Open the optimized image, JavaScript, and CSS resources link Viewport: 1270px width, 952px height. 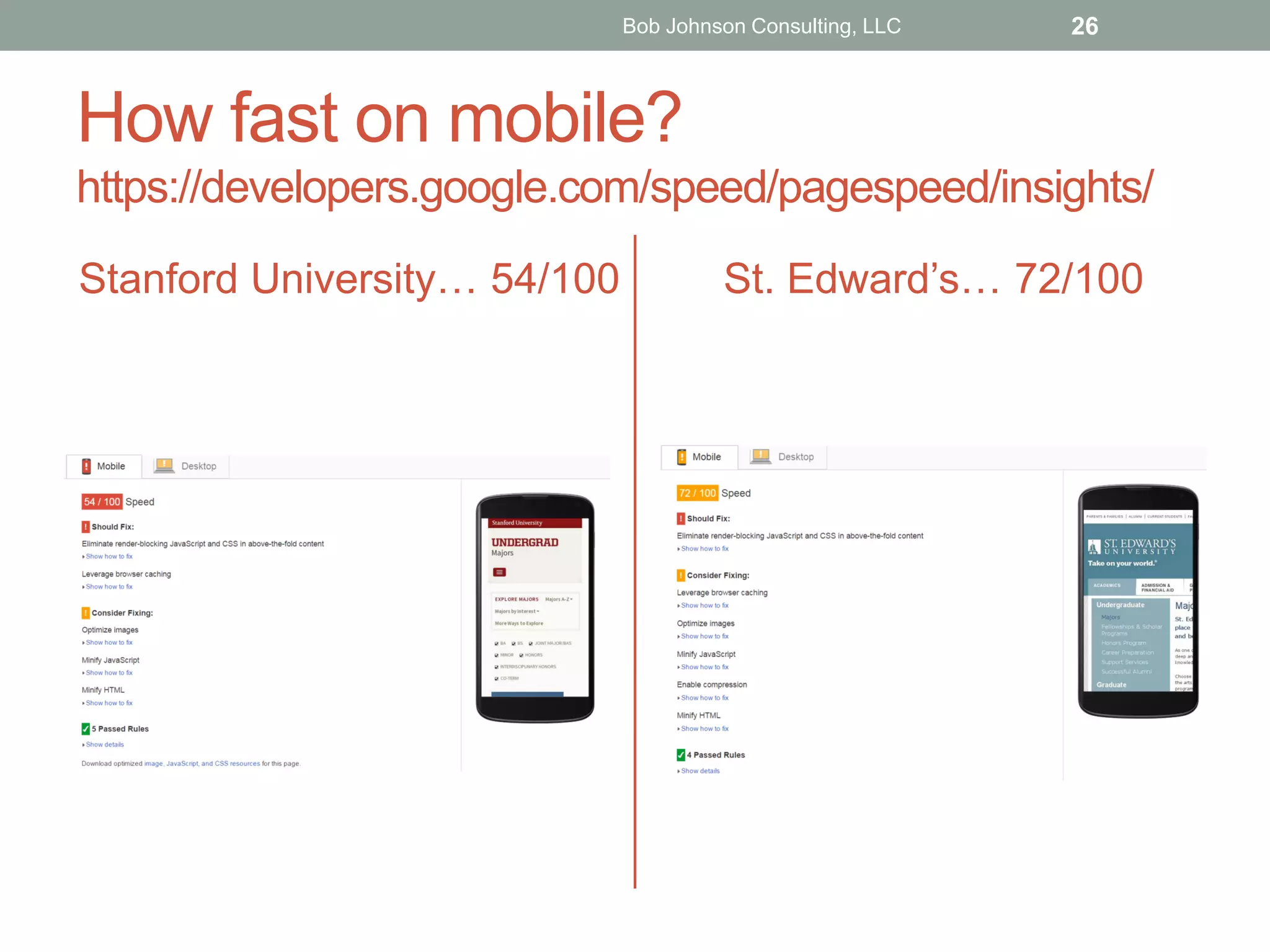click(x=202, y=764)
